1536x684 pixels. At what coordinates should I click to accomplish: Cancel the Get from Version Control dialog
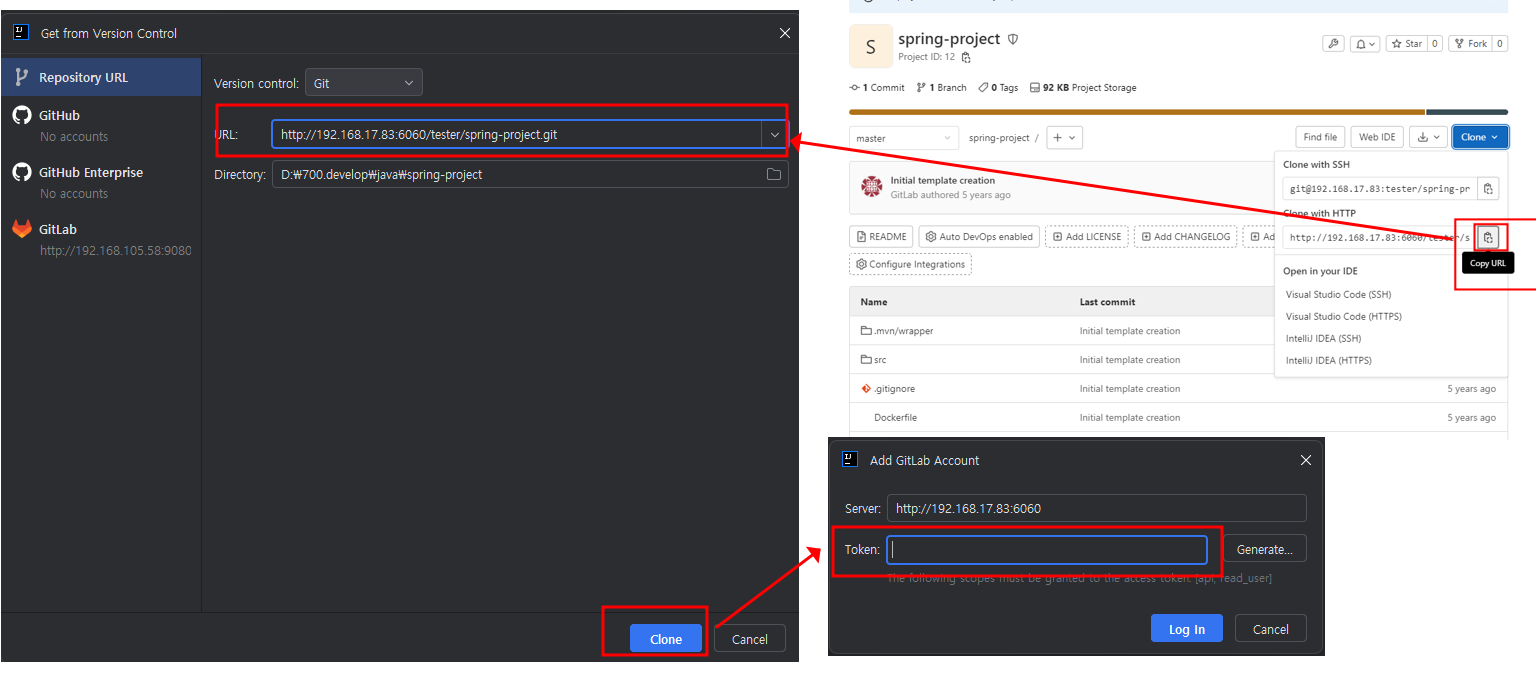pos(750,639)
